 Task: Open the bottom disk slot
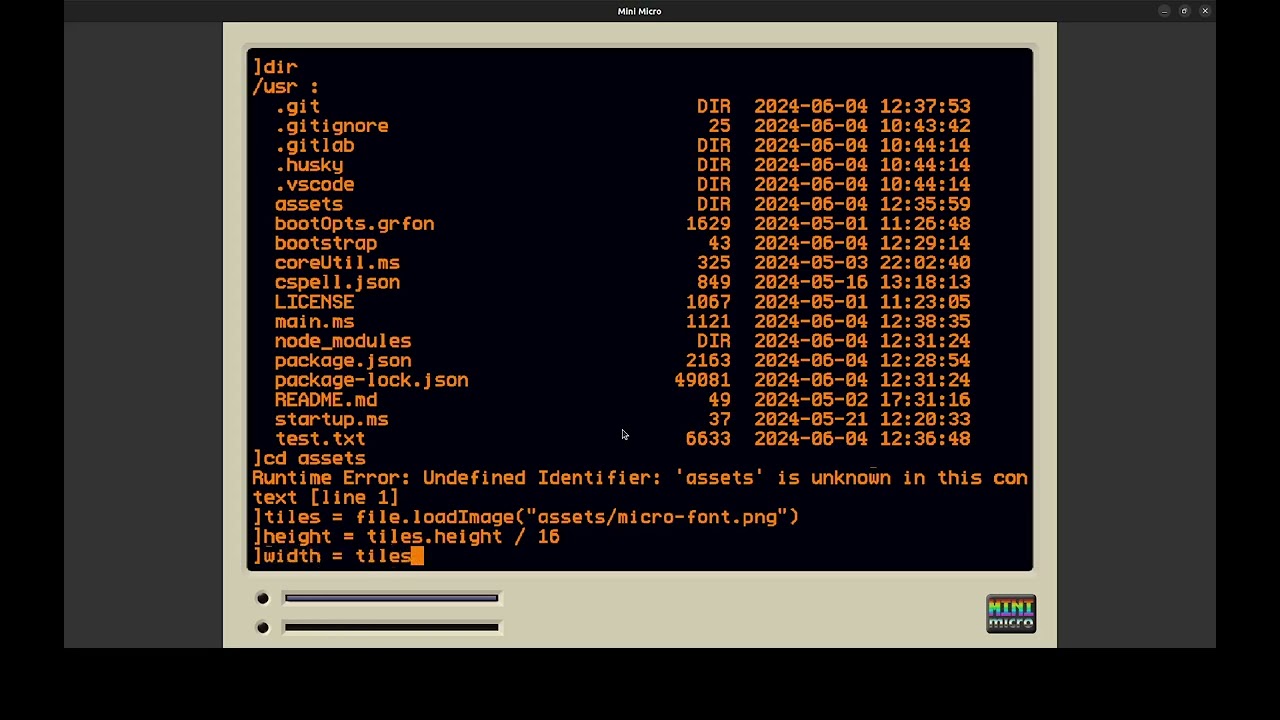tap(391, 627)
